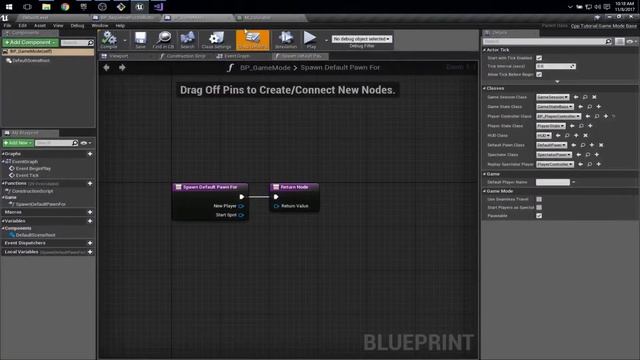Open the Default Pawn Class dropdown
The width and height of the screenshot is (640, 360).
[551, 145]
